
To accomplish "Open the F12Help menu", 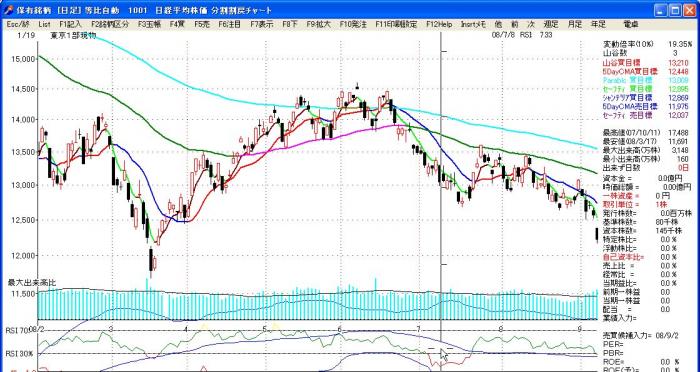I will [x=439, y=25].
